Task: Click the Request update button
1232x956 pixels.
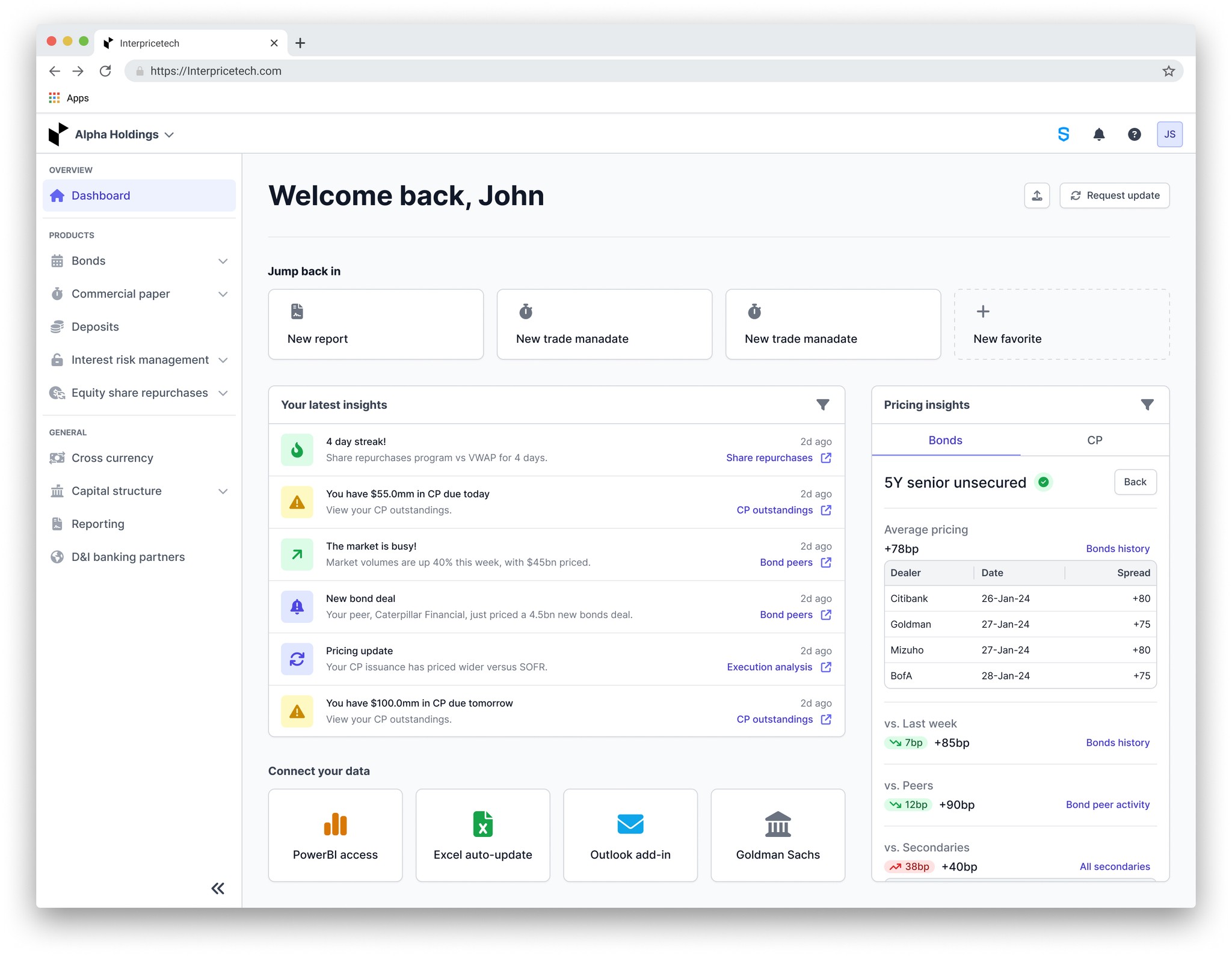Action: pyautogui.click(x=1114, y=195)
